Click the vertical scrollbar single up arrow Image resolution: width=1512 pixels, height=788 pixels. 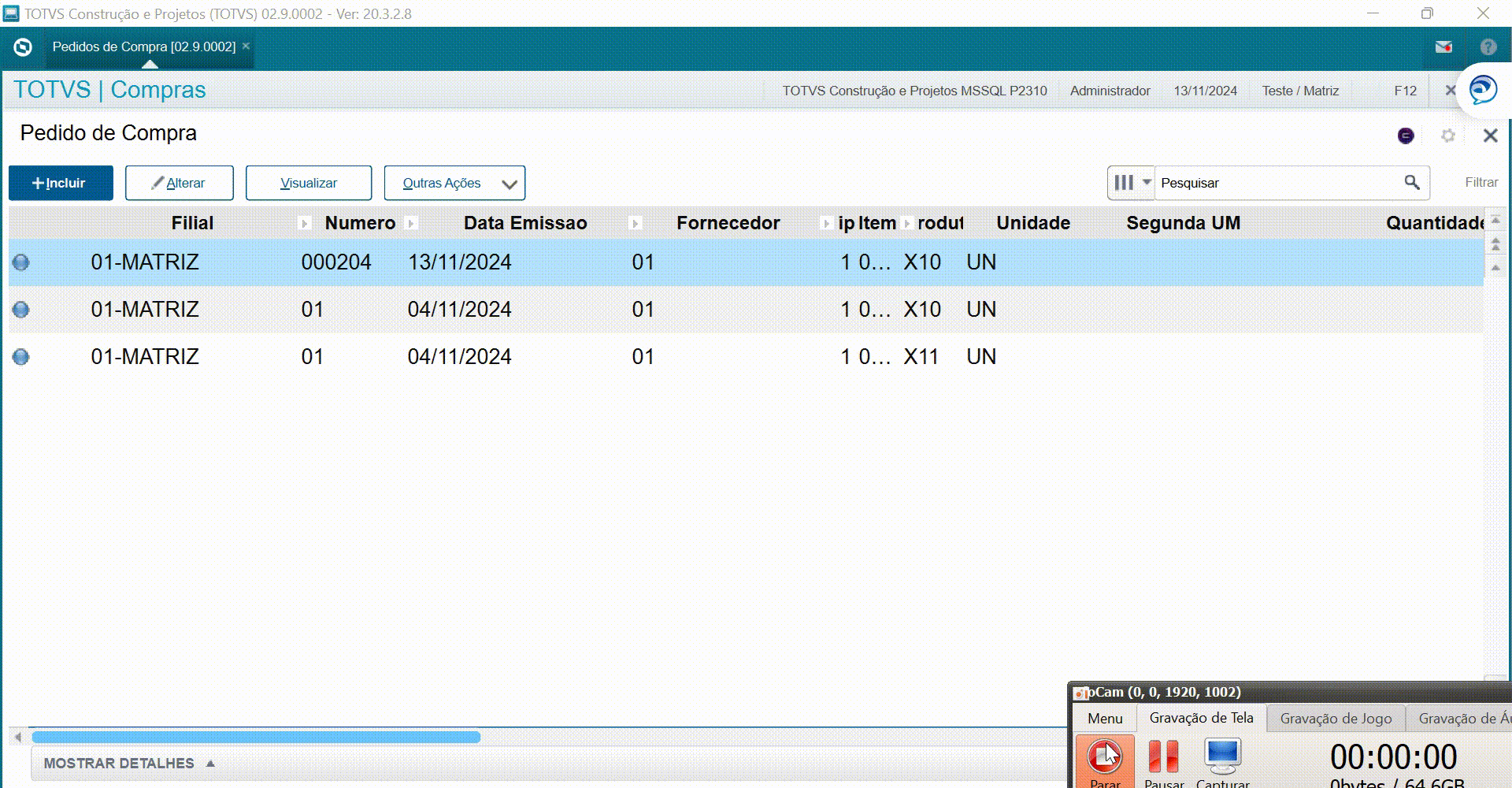pos(1495,268)
